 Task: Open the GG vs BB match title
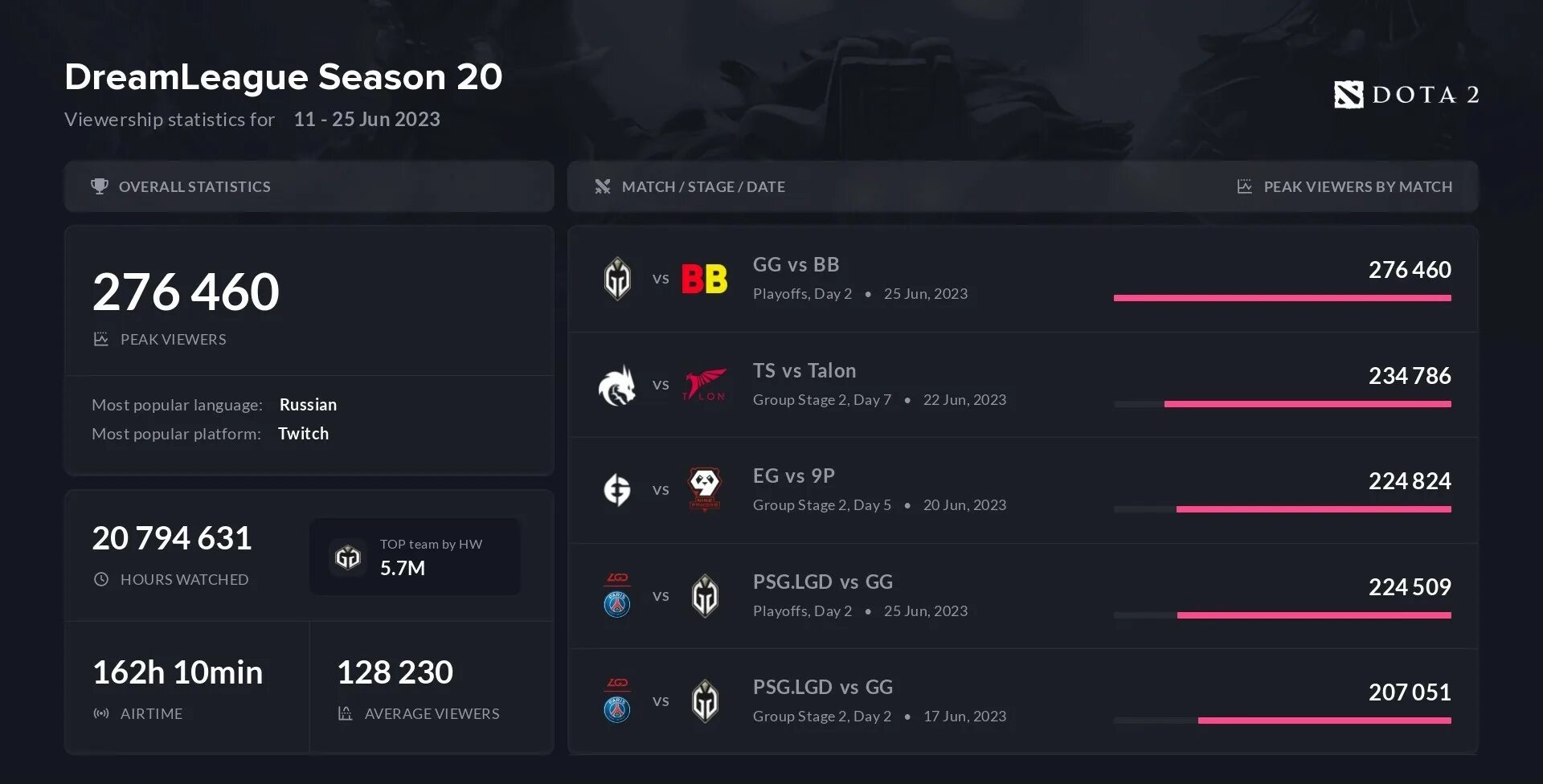(796, 264)
